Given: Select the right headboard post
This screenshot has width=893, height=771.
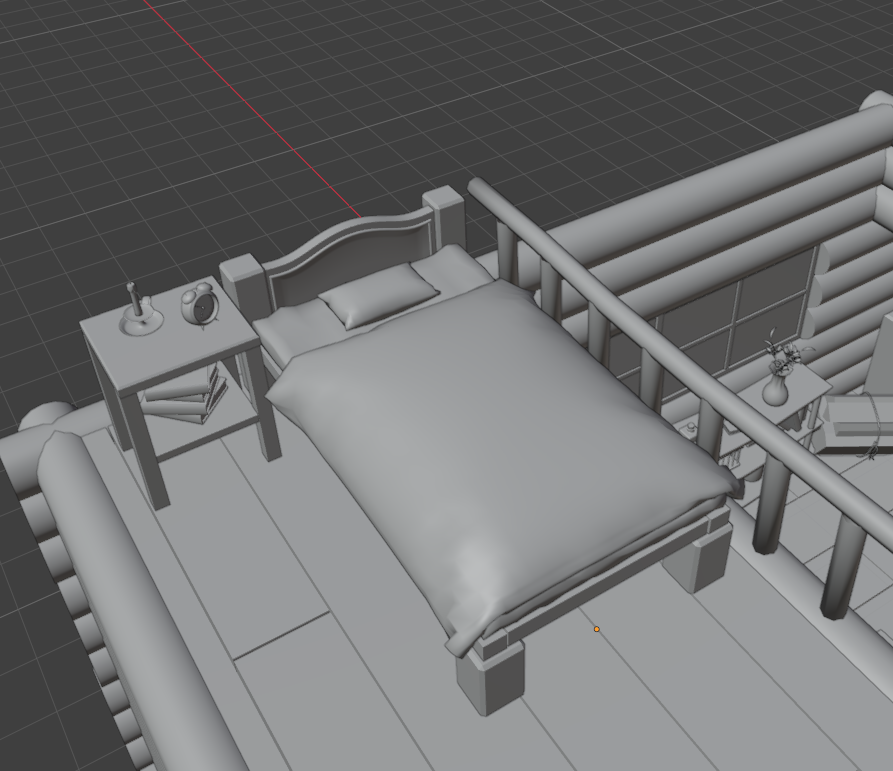Looking at the screenshot, I should (x=444, y=218).
